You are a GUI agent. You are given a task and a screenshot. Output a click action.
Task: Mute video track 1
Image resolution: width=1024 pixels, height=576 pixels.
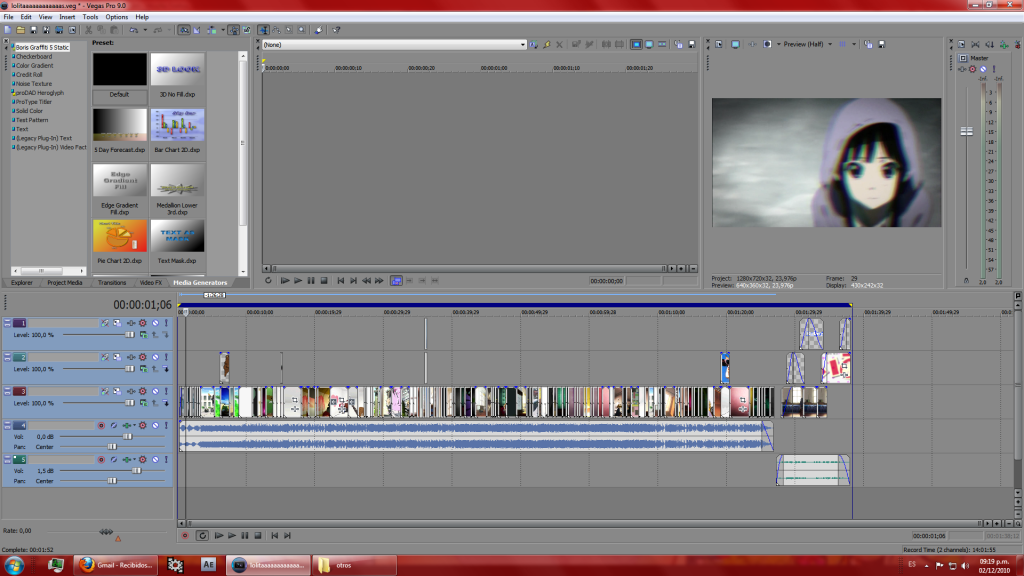tap(155, 323)
